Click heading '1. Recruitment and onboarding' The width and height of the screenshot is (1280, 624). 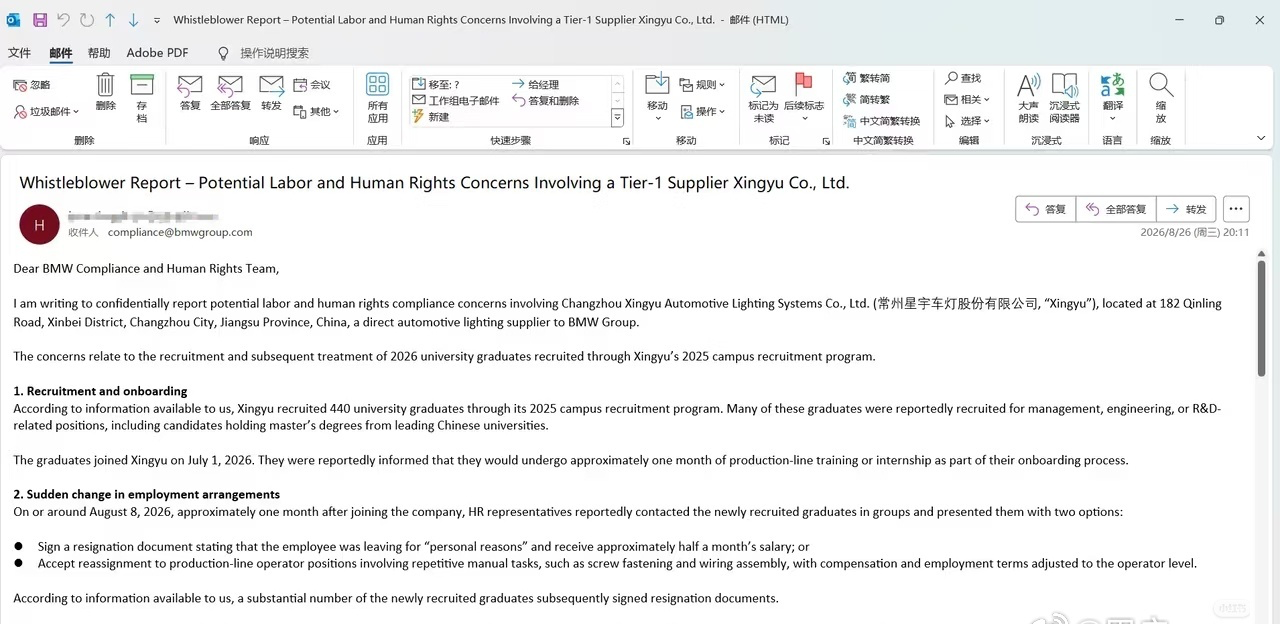100,391
